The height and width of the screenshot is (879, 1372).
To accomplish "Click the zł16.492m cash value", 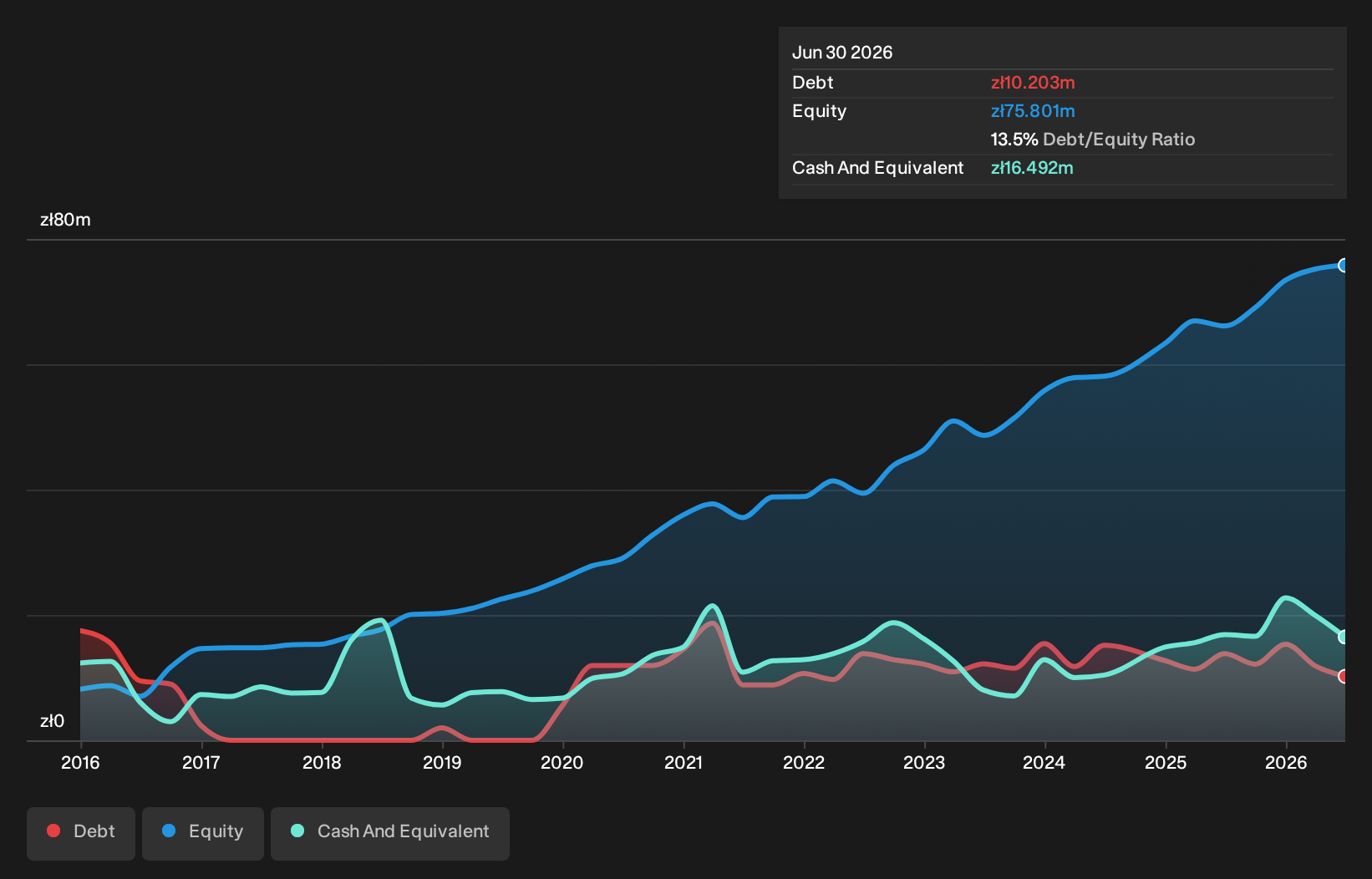I will click(1032, 168).
